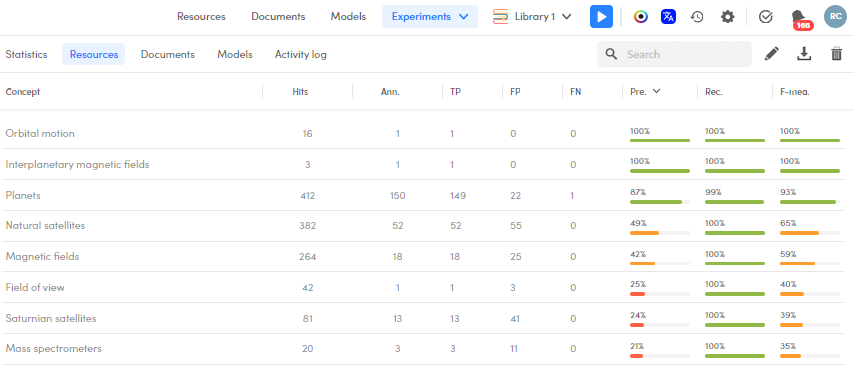Sort by the Rec. column header
The image size is (854, 368).
[713, 92]
